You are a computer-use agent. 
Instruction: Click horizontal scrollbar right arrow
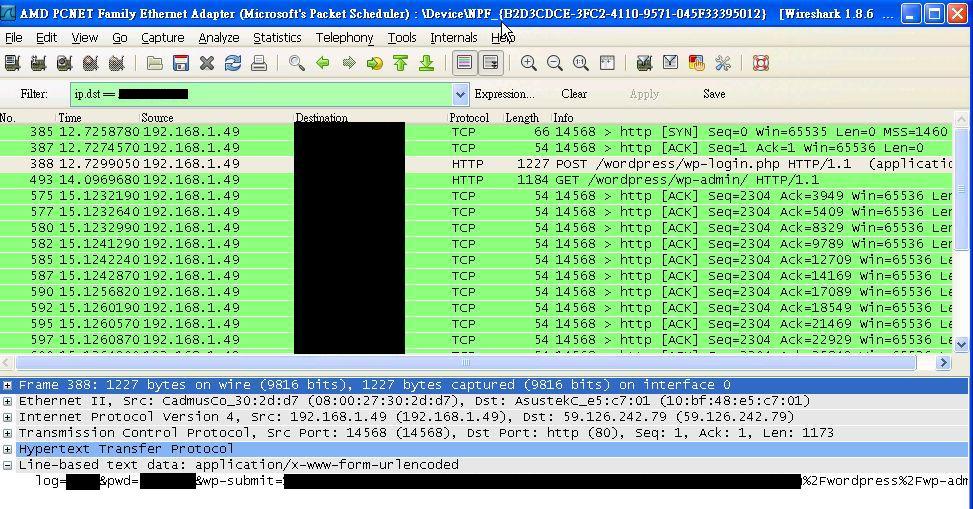coord(943,363)
